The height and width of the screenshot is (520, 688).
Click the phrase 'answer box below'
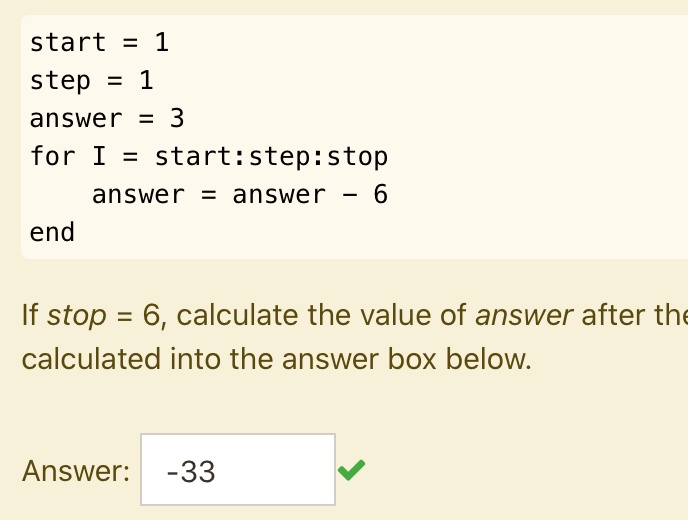[407, 359]
